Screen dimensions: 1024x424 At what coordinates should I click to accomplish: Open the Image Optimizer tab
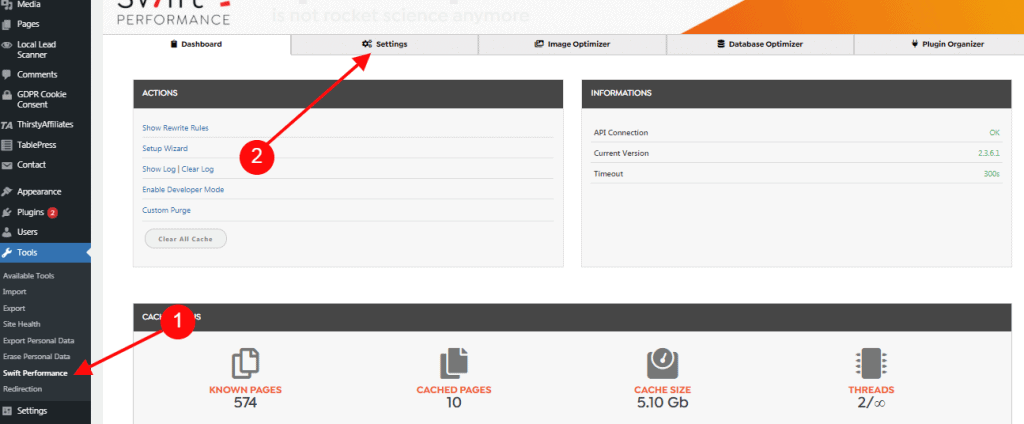pos(572,44)
